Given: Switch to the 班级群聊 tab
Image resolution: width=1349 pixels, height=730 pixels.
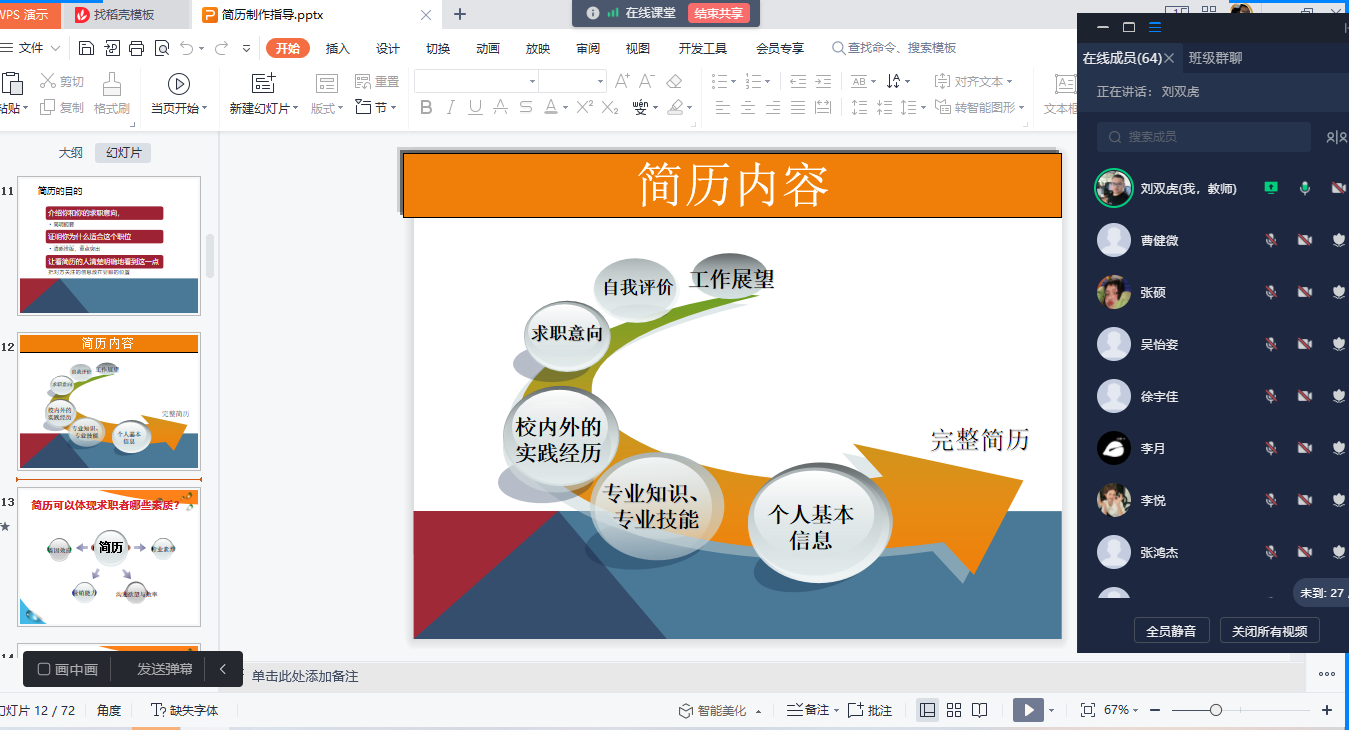Looking at the screenshot, I should click(x=1215, y=58).
